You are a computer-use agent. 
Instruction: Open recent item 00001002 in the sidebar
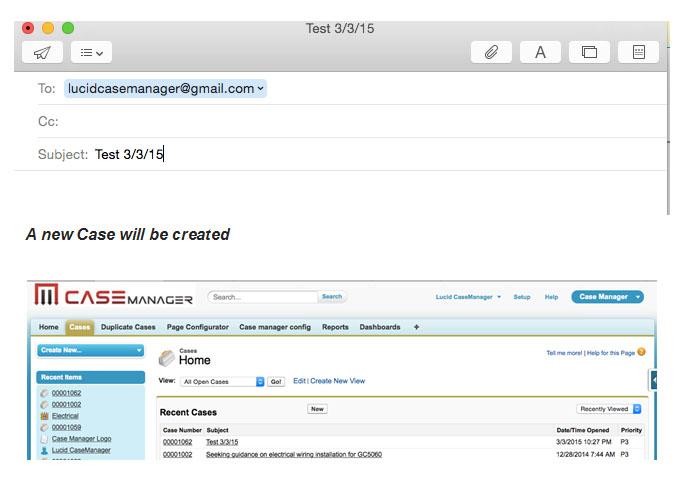point(66,404)
